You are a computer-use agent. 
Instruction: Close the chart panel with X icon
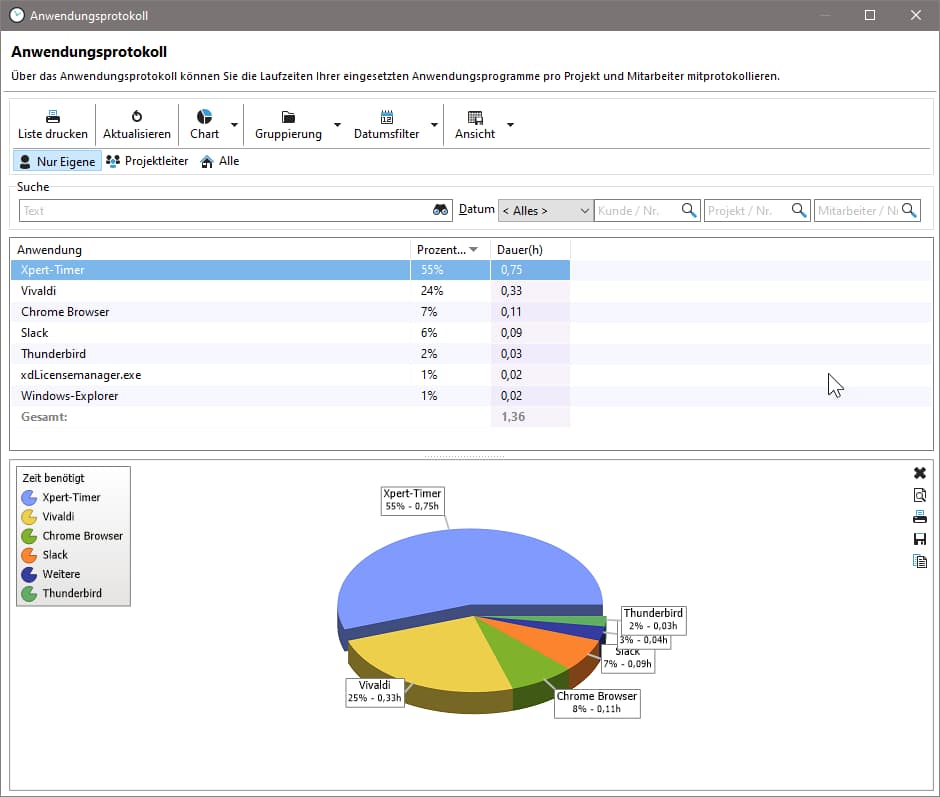coord(920,473)
